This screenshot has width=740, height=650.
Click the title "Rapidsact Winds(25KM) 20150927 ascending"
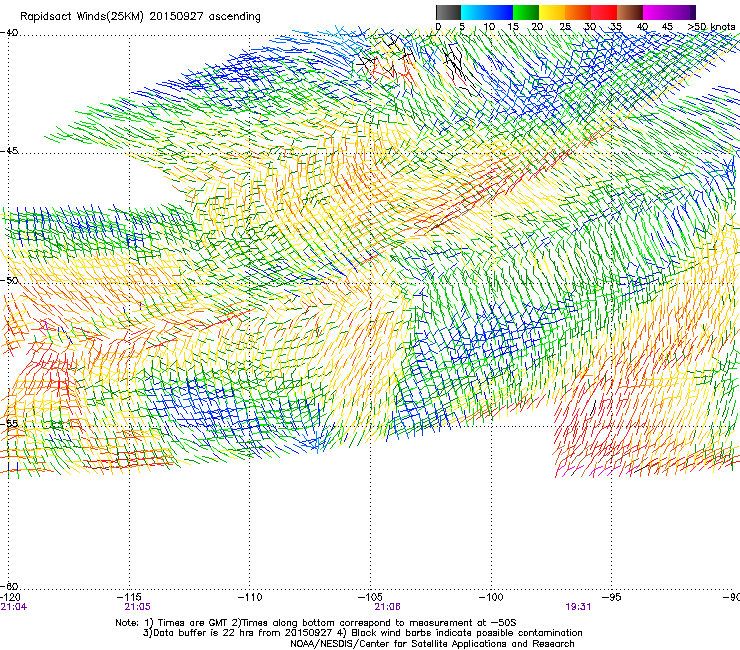(x=140, y=16)
